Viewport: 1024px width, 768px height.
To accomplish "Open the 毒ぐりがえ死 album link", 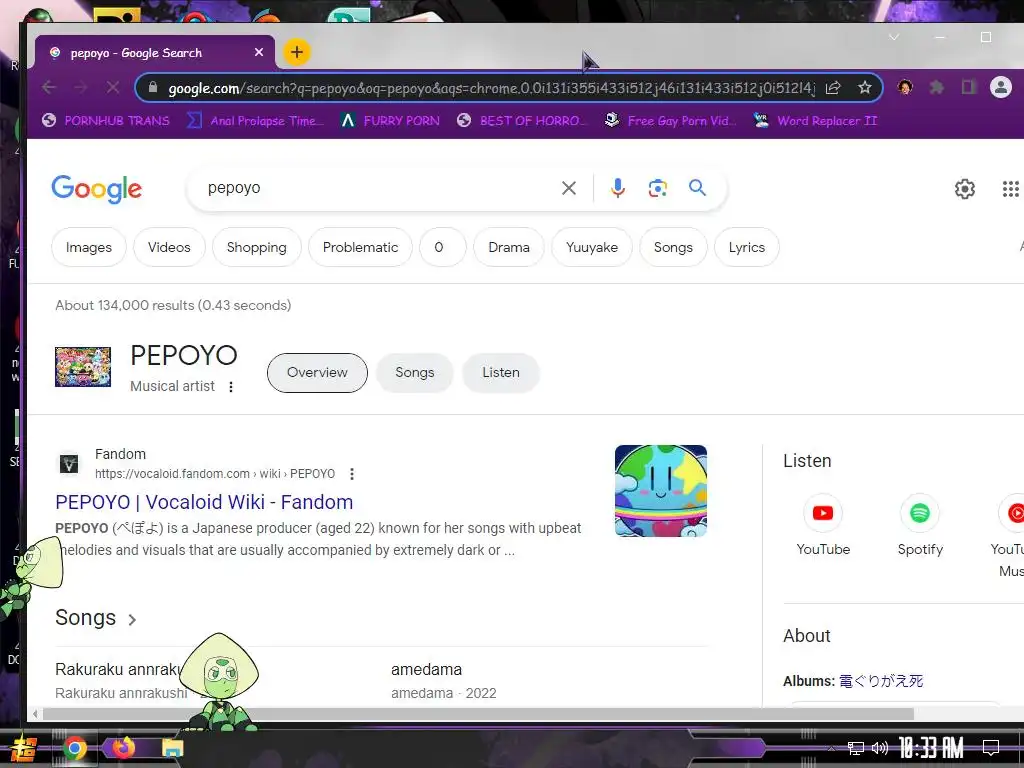I will pyautogui.click(x=881, y=681).
